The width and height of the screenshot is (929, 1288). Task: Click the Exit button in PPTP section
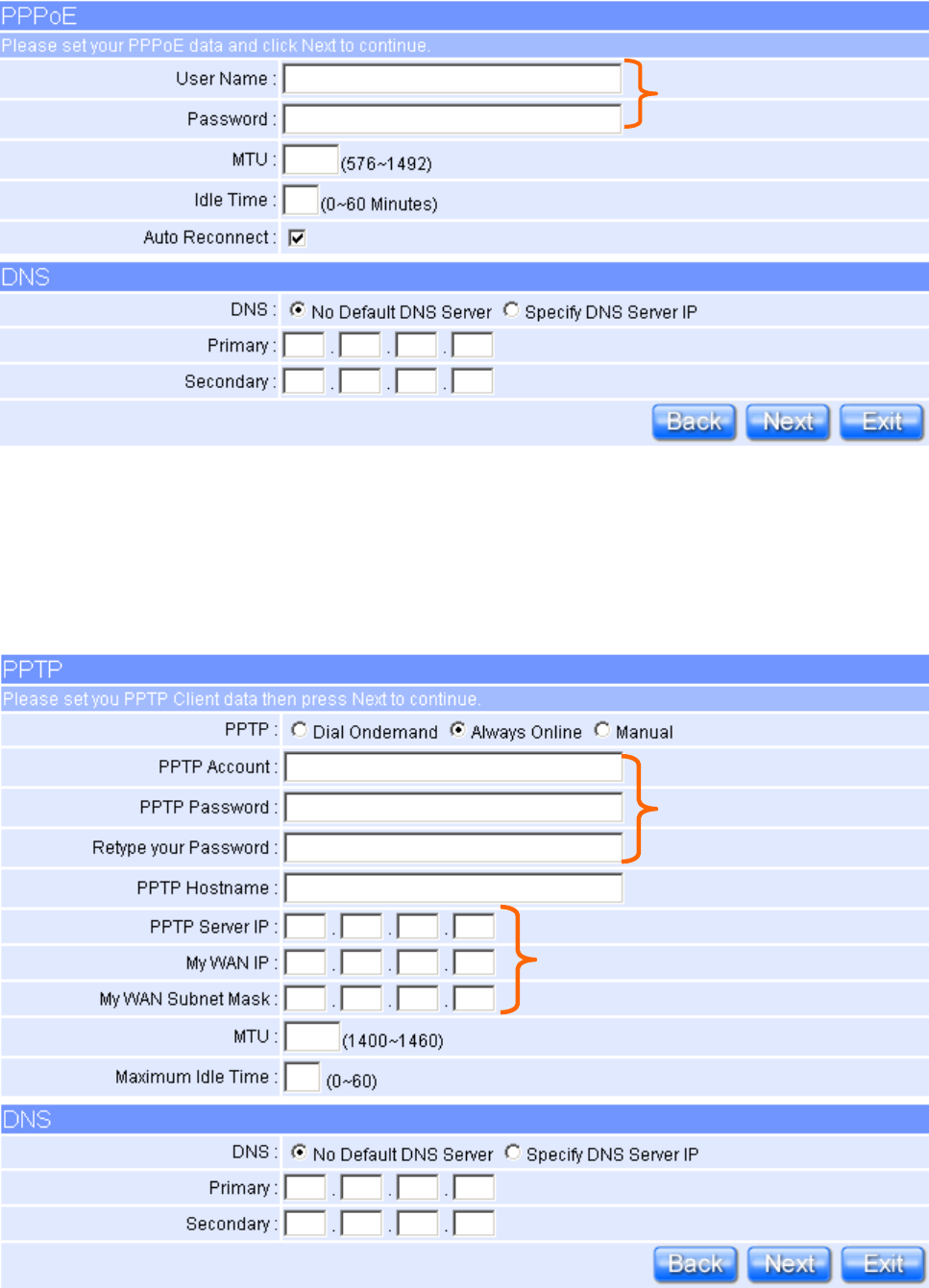(883, 1264)
